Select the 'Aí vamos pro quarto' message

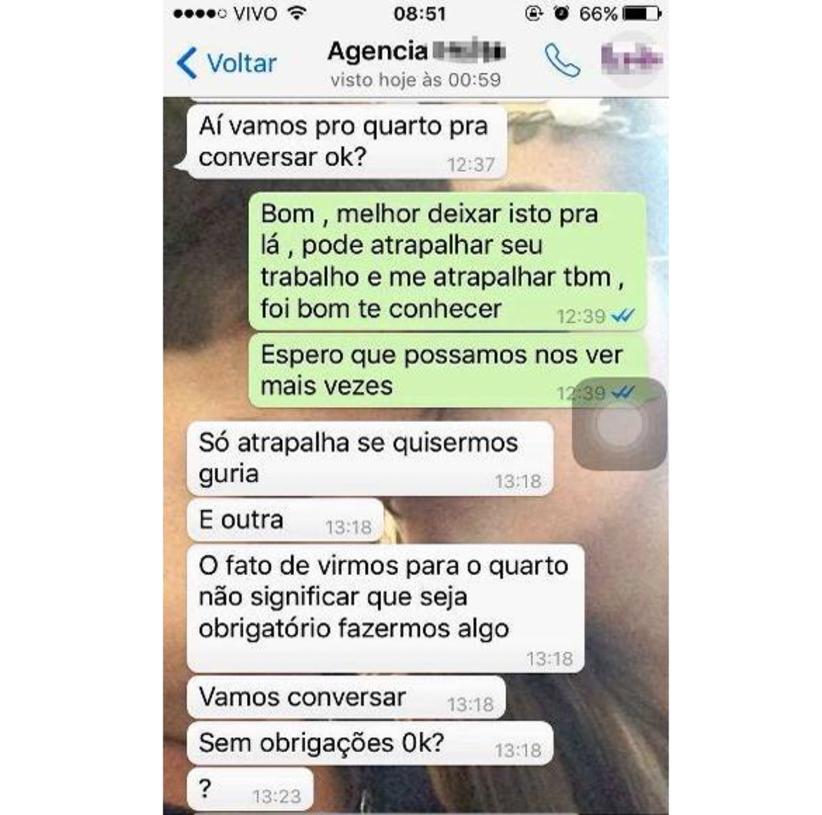[x=347, y=142]
